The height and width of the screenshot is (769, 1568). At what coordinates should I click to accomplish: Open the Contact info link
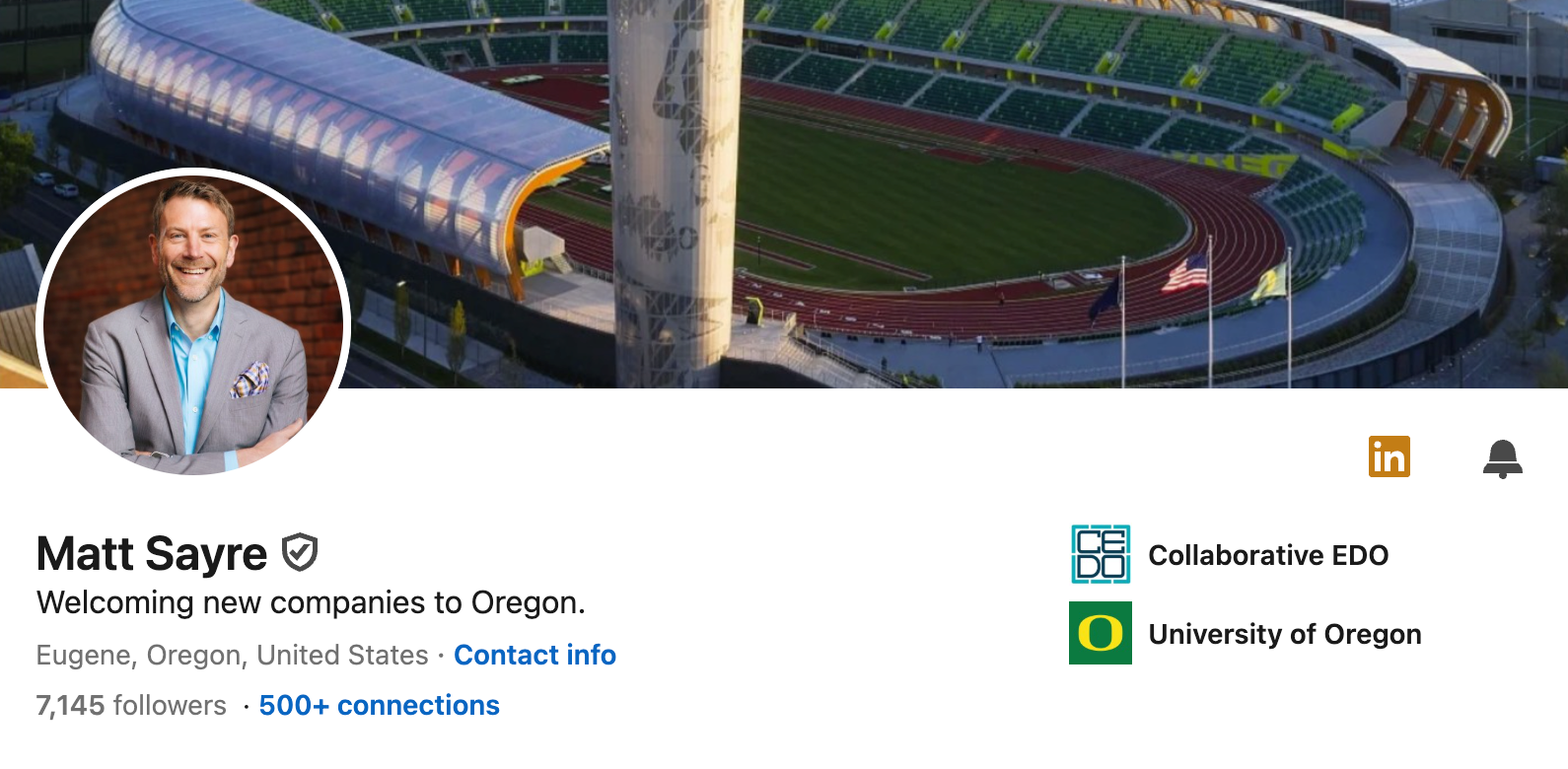coord(535,655)
